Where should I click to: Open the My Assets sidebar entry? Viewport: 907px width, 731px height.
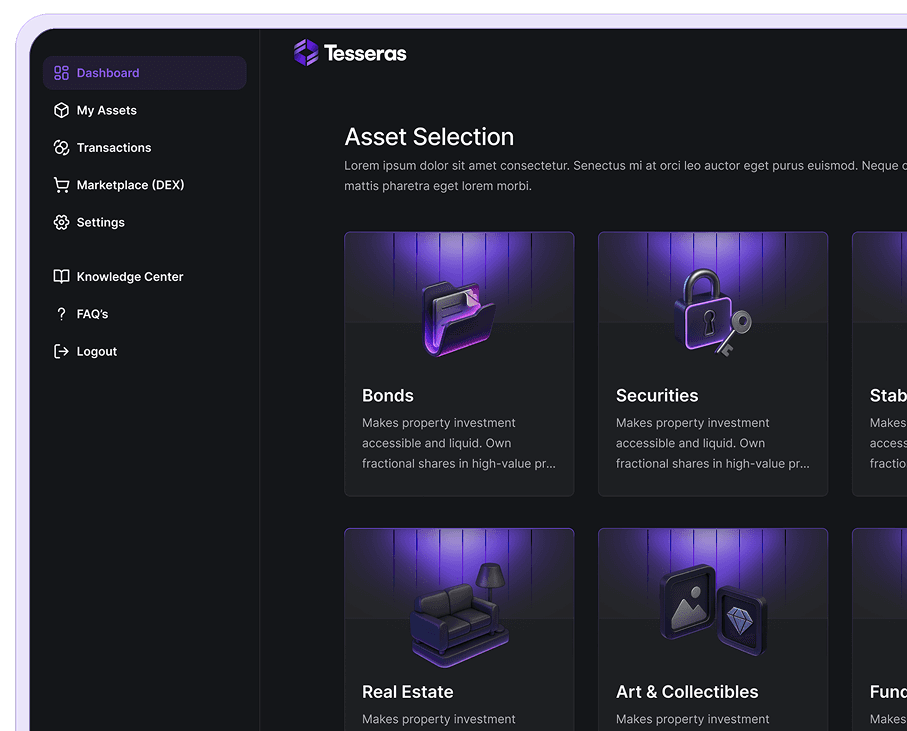(x=108, y=110)
